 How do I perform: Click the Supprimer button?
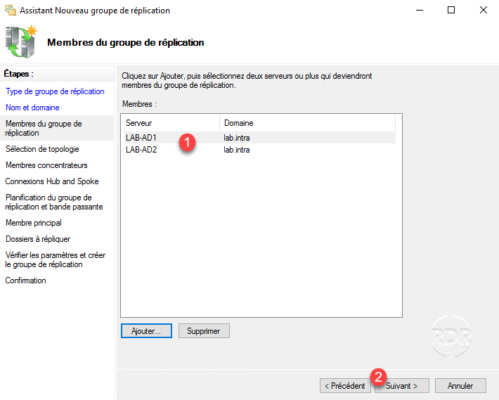coord(204,331)
